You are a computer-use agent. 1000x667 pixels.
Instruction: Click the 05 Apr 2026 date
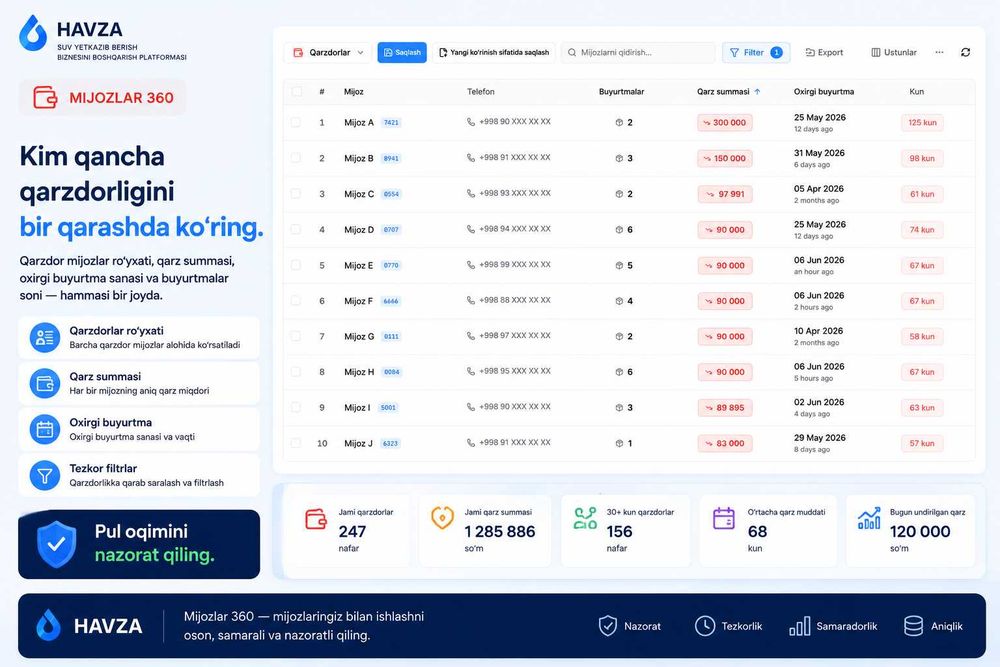pos(819,189)
